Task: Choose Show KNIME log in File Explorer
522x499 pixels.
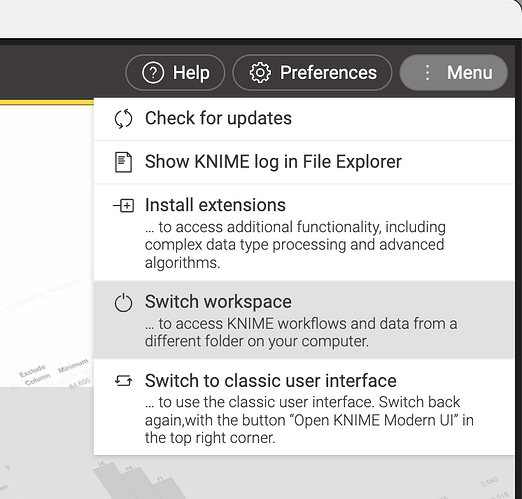Action: [x=304, y=162]
